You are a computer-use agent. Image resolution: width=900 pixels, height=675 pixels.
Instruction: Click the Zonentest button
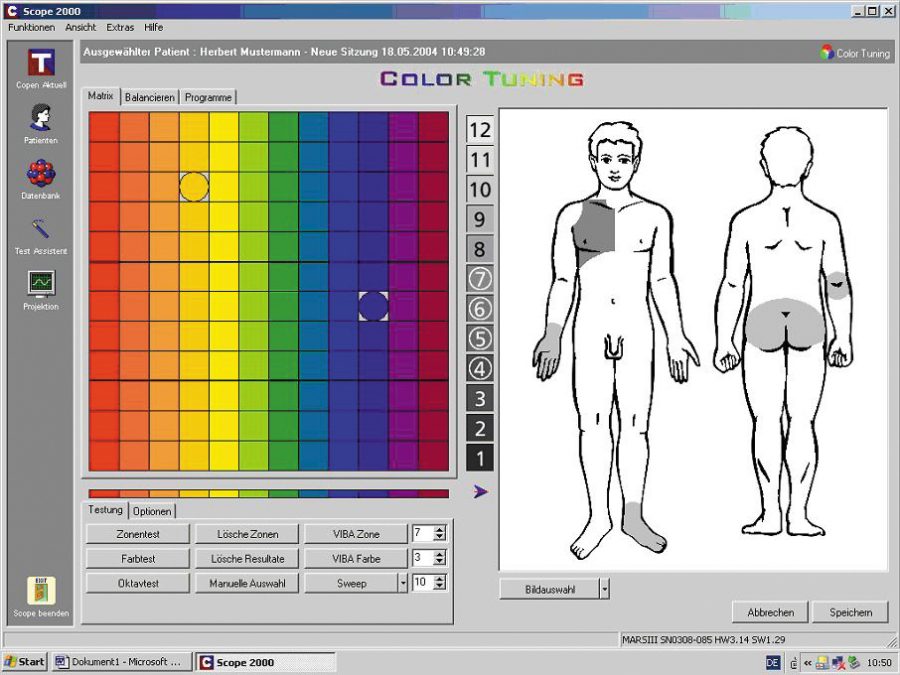[x=136, y=534]
